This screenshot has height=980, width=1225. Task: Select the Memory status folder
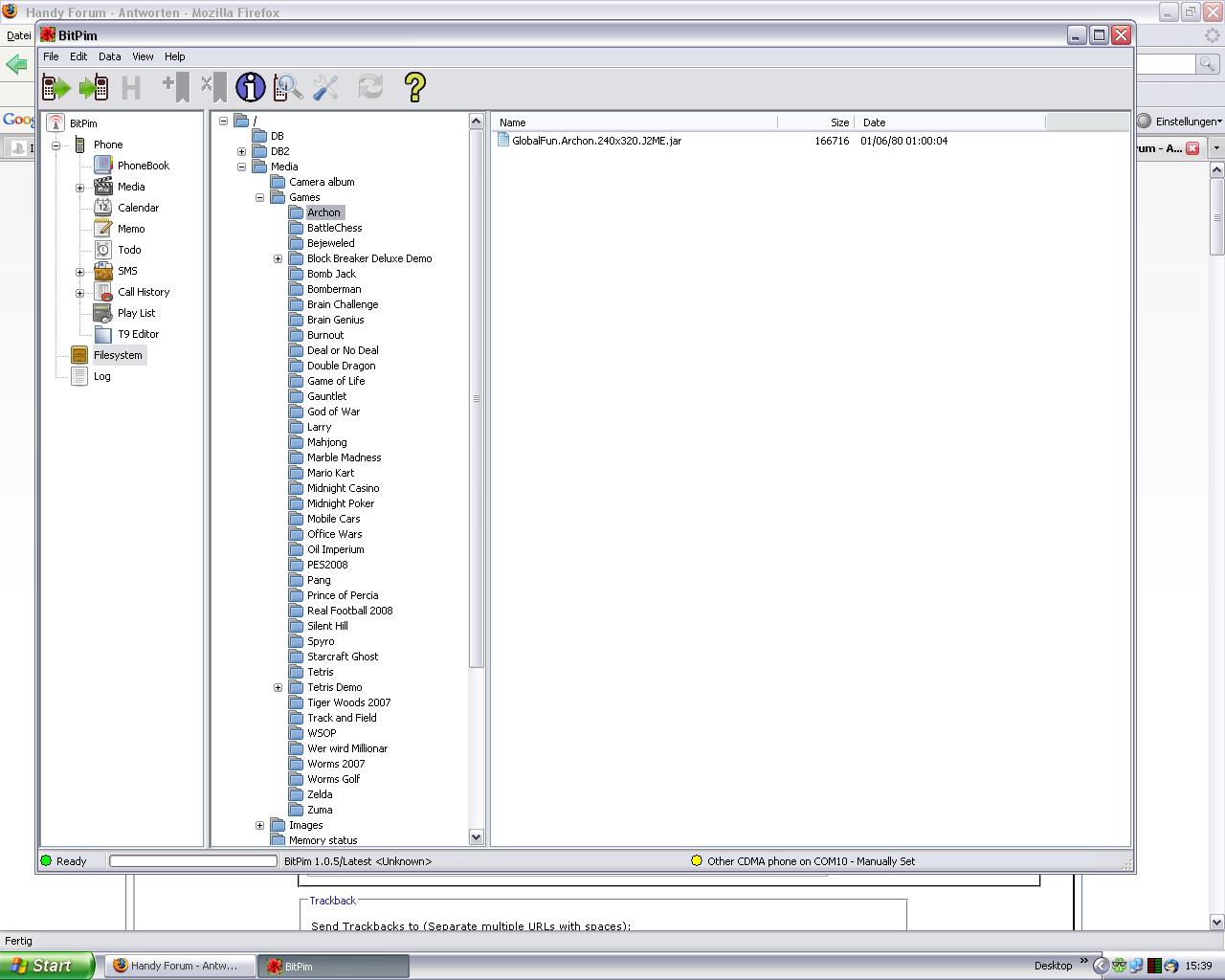pos(323,840)
